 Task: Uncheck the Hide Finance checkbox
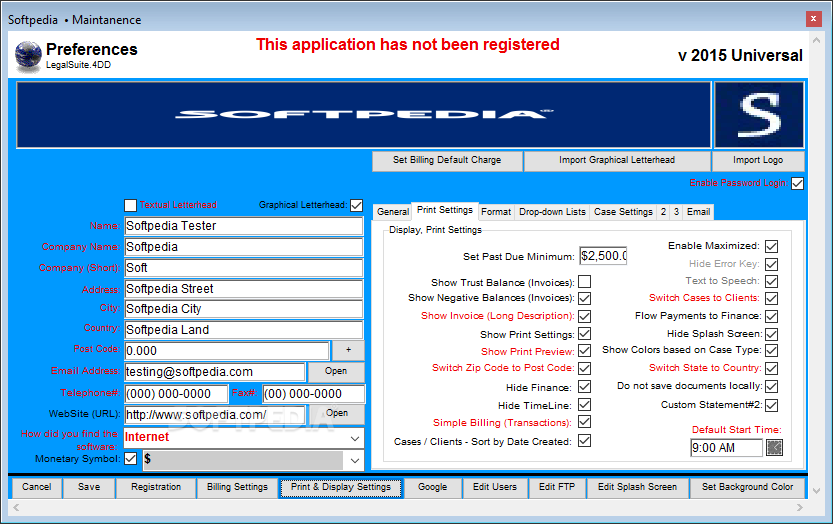(x=584, y=386)
